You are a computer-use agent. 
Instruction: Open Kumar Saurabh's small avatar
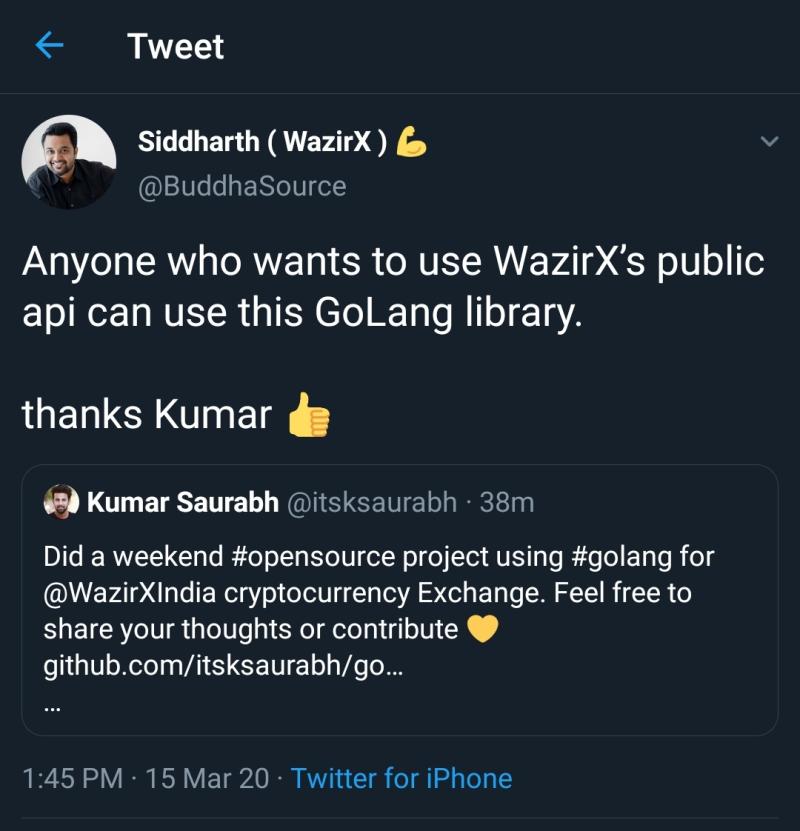pos(61,502)
